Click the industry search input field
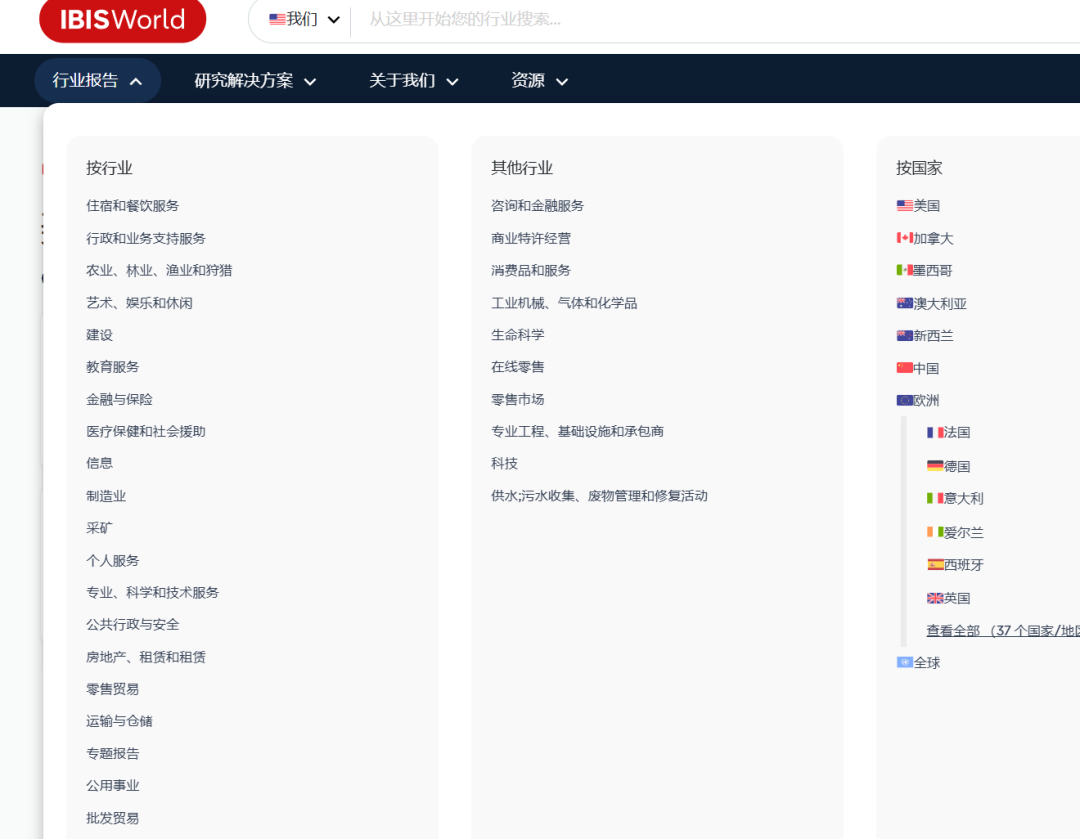This screenshot has height=839, width=1080. pos(600,20)
